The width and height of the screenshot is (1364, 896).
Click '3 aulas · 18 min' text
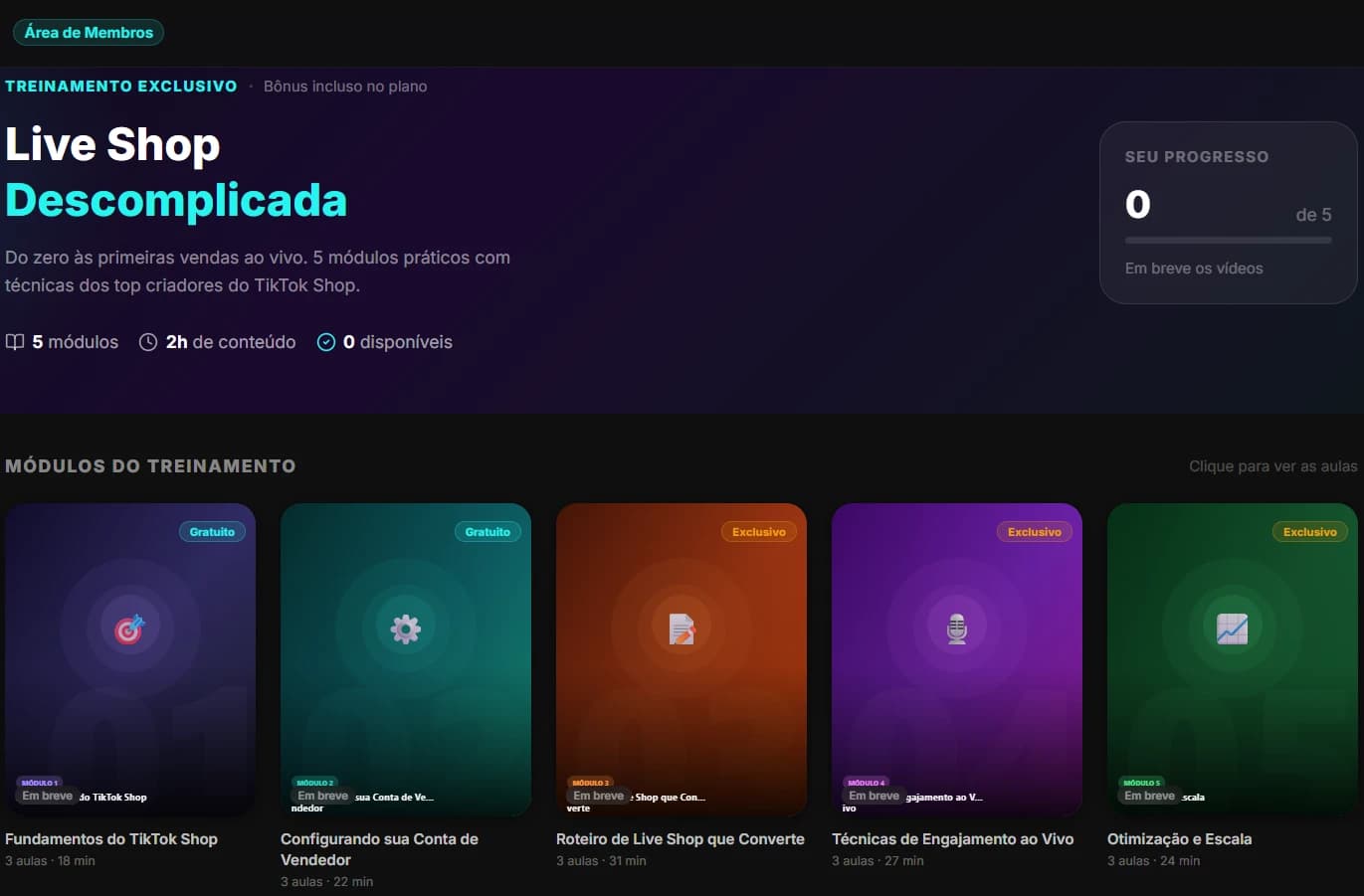(50, 861)
